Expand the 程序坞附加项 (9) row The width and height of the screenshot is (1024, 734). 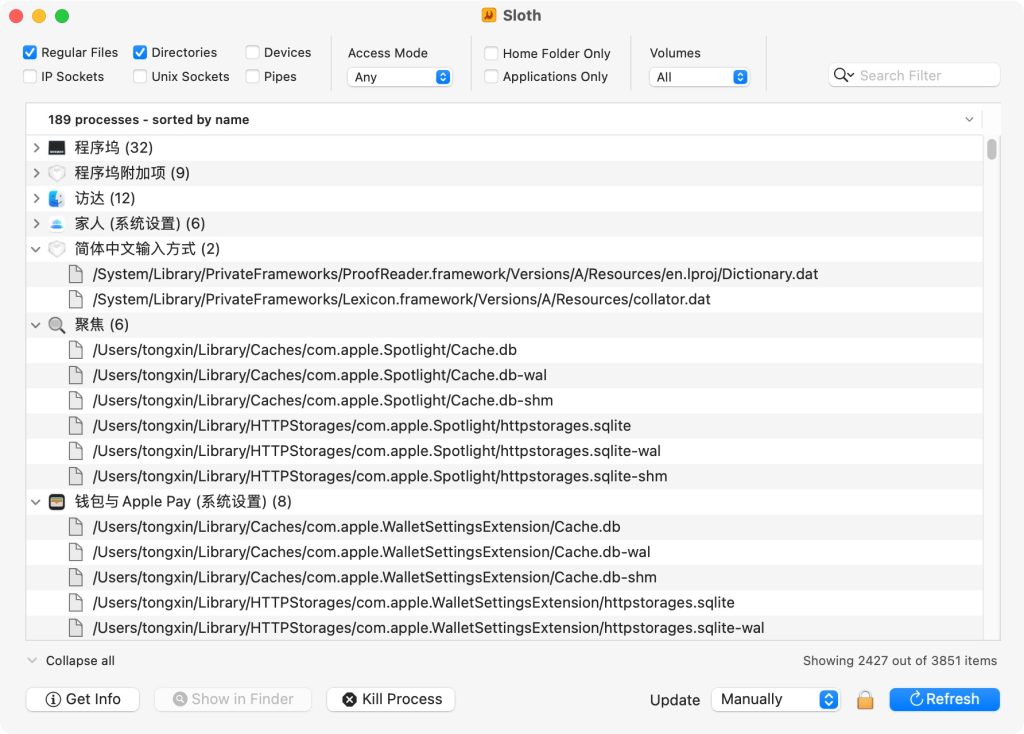pyautogui.click(x=36, y=173)
